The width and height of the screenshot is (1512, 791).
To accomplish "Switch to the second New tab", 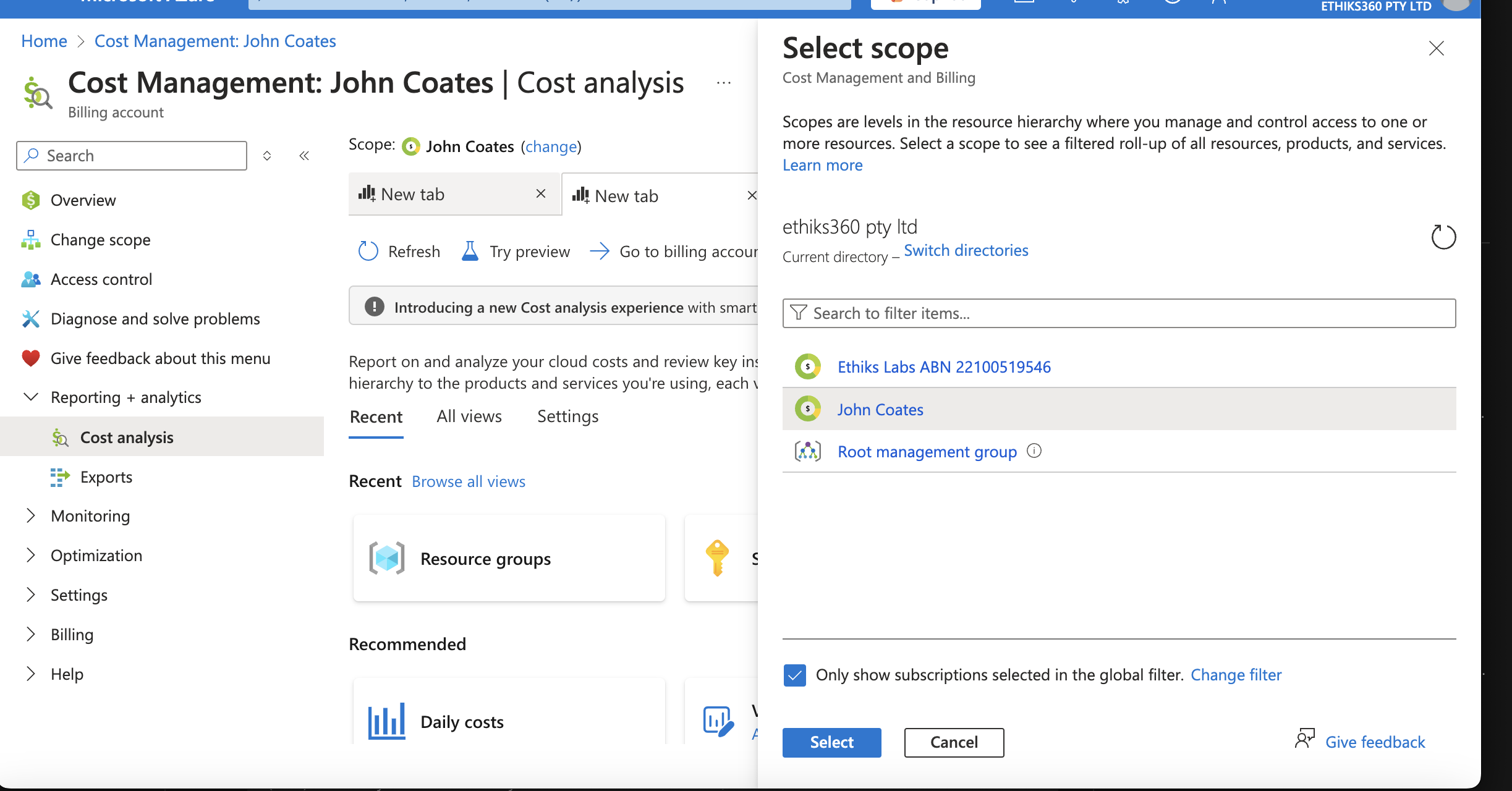I will (660, 195).
